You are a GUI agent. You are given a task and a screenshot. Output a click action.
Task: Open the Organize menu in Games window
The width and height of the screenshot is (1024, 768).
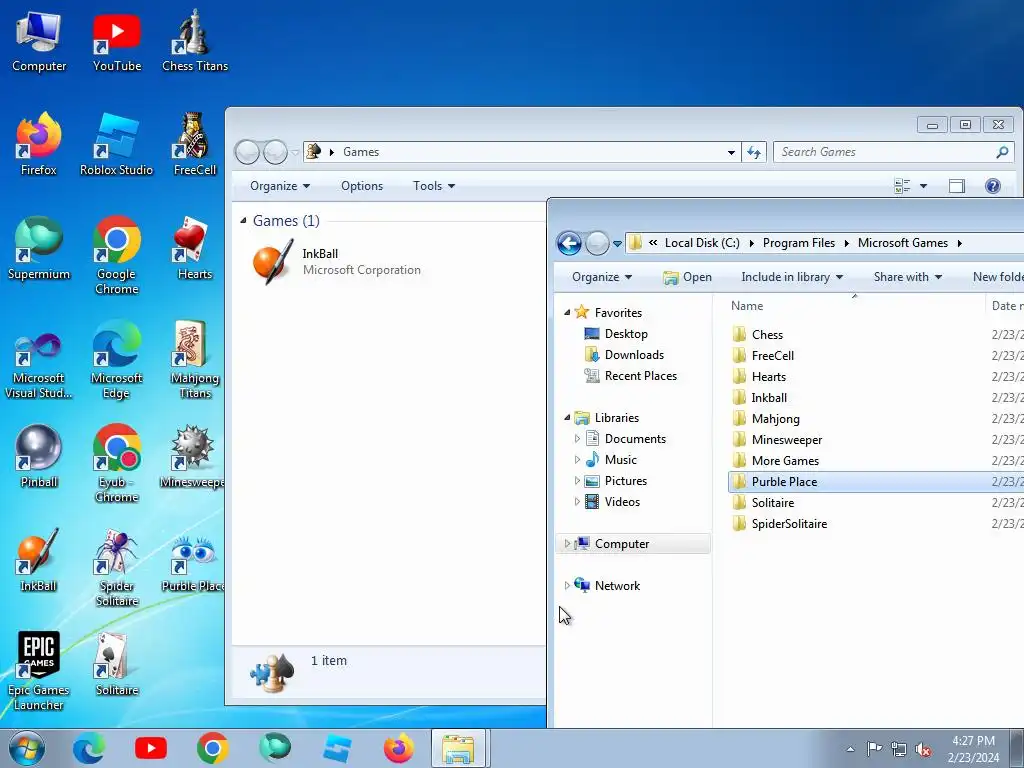[x=280, y=186]
